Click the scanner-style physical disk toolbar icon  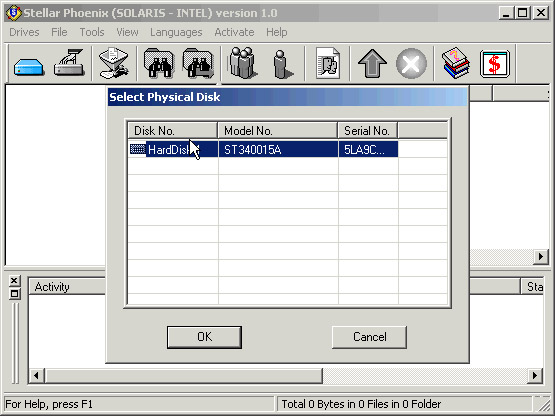[x=69, y=63]
